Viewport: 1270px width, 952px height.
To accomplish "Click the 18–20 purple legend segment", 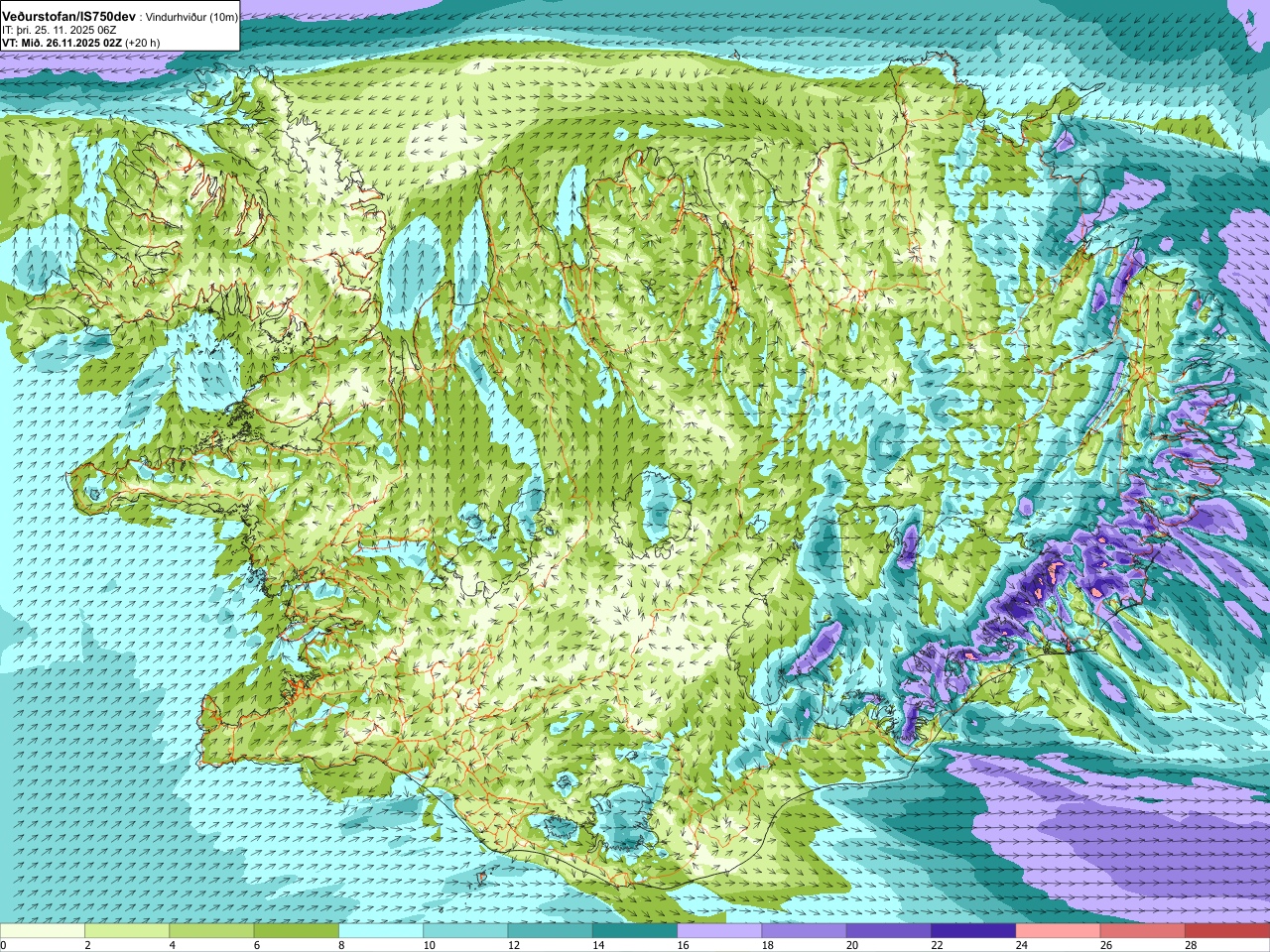I will 805,931.
